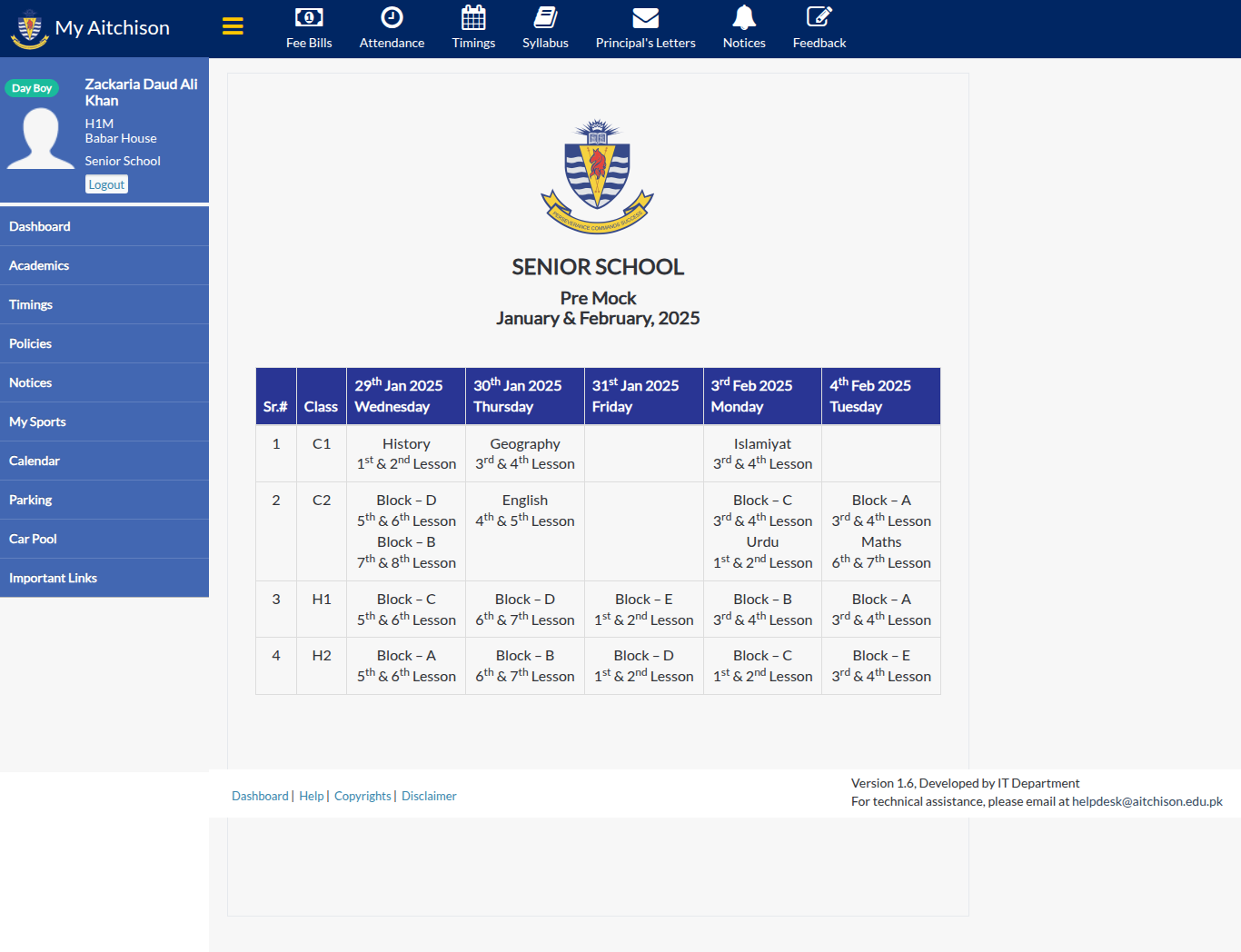Open the Feedback edit icon
This screenshot has width=1241, height=952.
tap(819, 17)
